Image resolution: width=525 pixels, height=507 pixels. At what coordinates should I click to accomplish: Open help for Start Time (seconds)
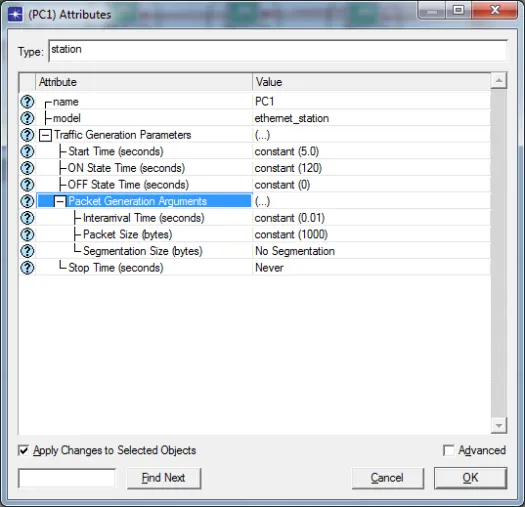27,151
